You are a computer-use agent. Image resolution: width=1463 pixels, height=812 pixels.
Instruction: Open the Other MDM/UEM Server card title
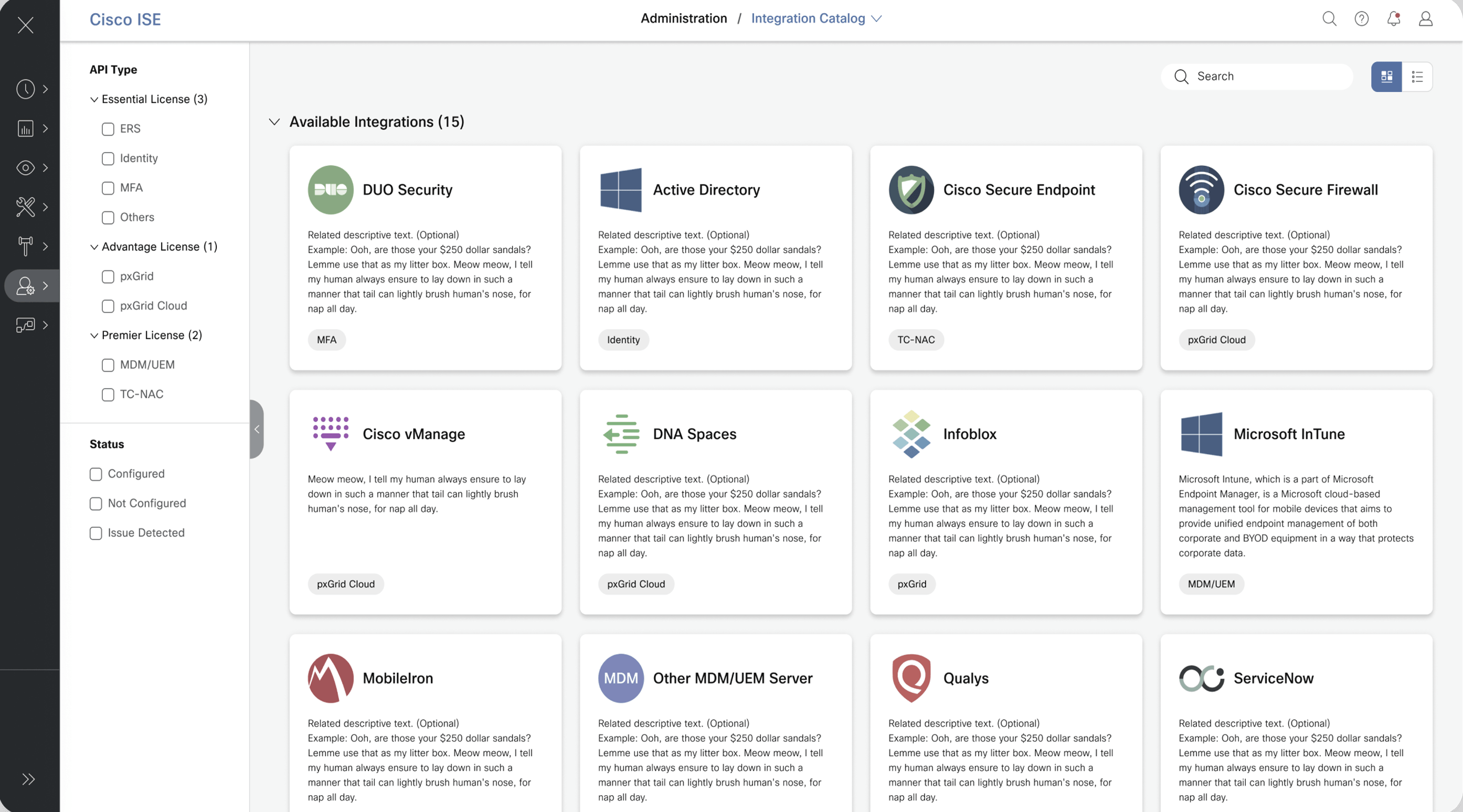pyautogui.click(x=733, y=678)
